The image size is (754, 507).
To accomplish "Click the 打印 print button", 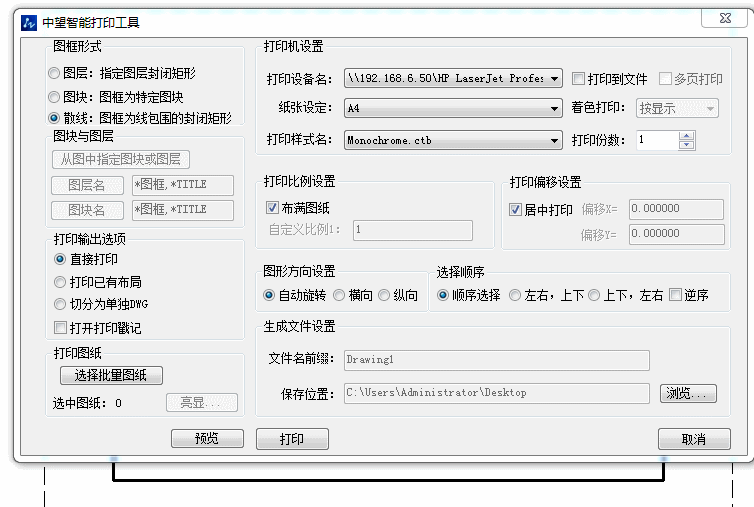I will click(292, 439).
